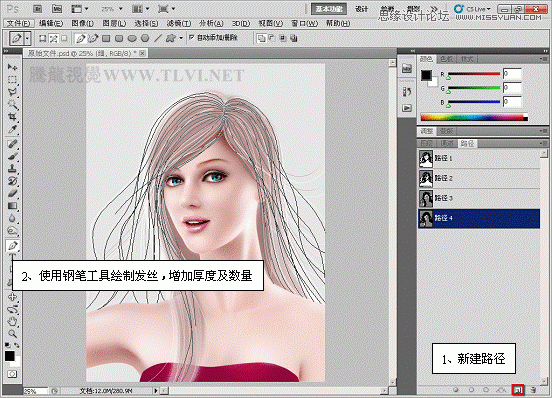Open the Color panel options menu
Screen dimensions: 552x398
[x=544, y=59]
